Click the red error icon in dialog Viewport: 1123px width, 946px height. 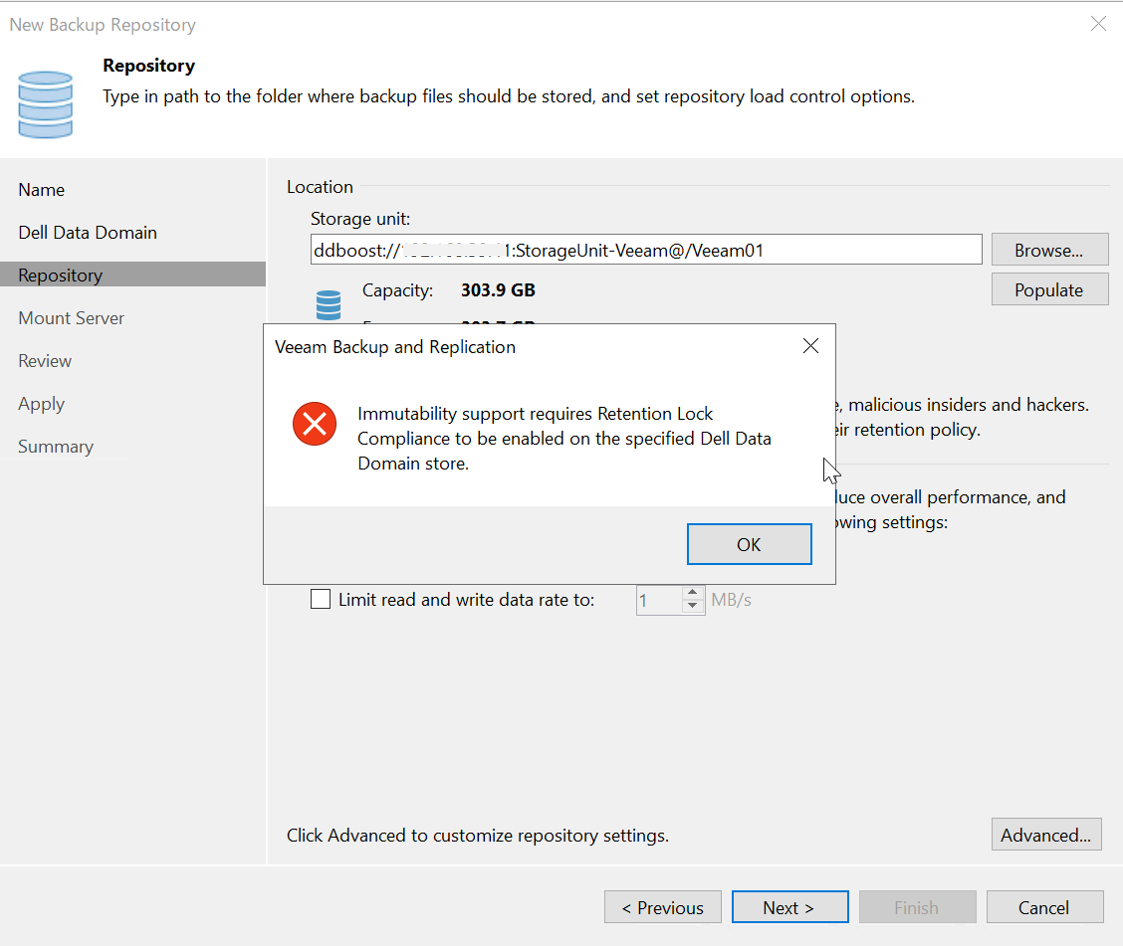coord(314,424)
